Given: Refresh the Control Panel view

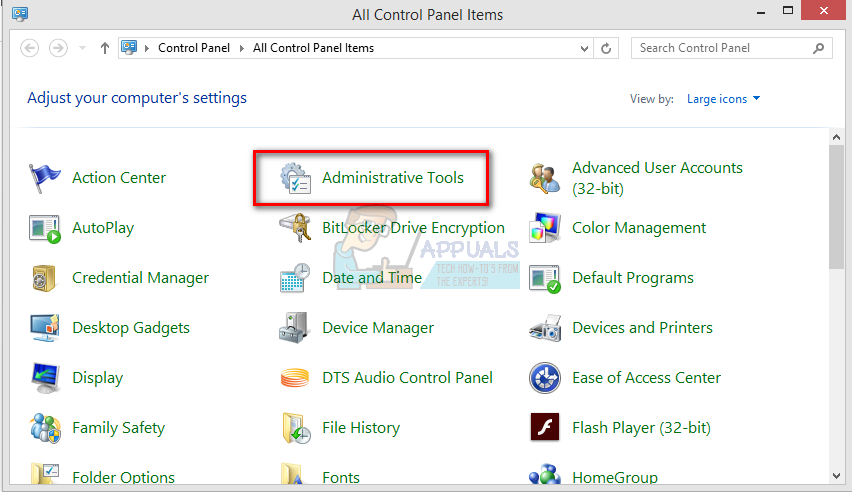Looking at the screenshot, I should 606,48.
